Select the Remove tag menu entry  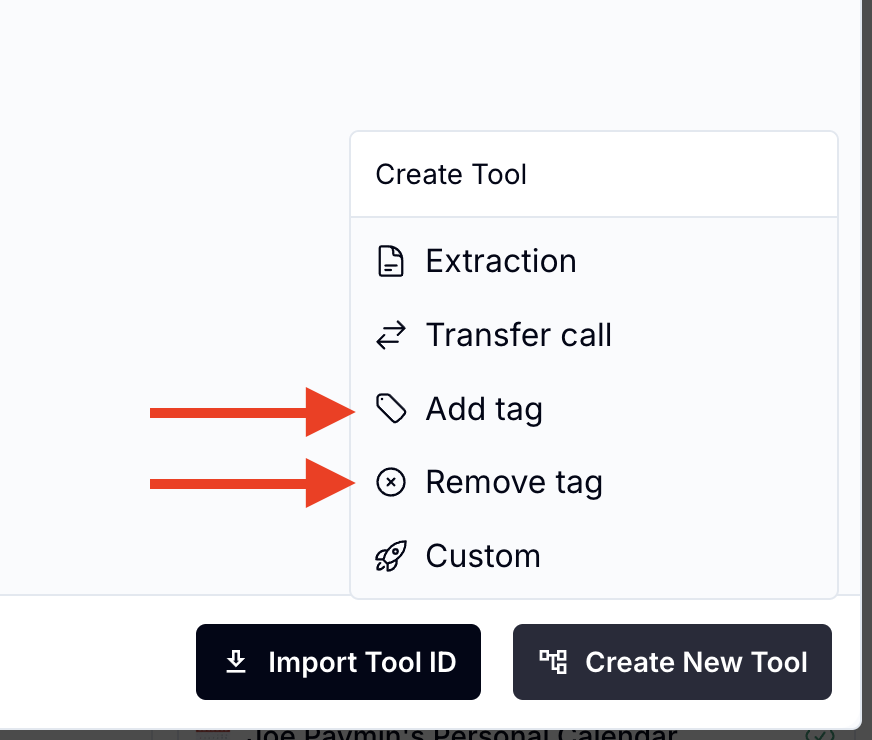pos(514,483)
